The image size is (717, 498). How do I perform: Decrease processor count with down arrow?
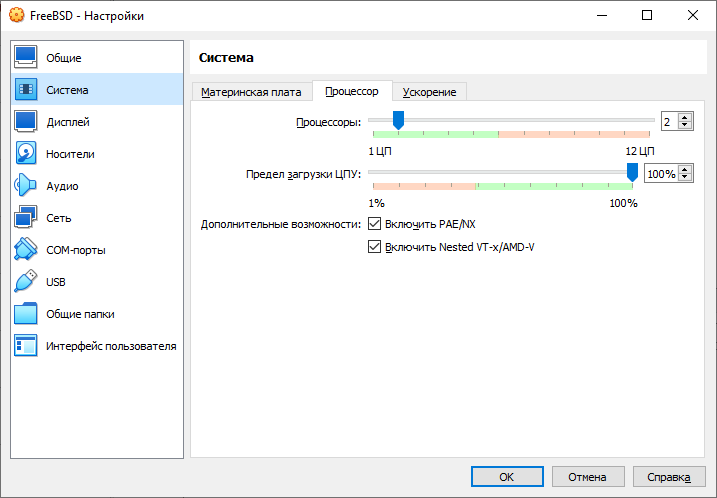coord(685,125)
